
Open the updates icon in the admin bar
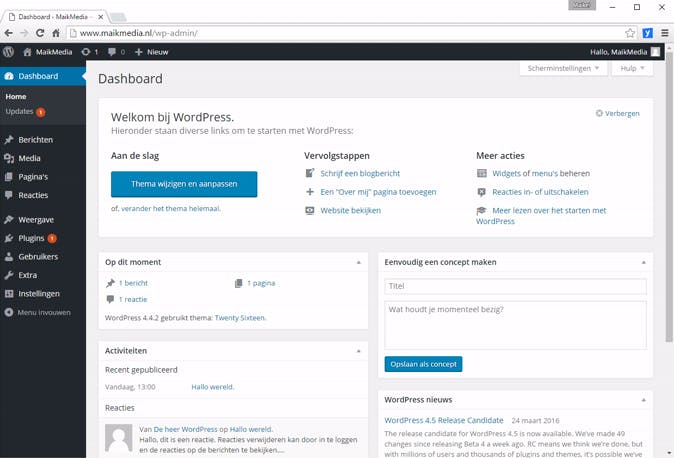(86, 52)
